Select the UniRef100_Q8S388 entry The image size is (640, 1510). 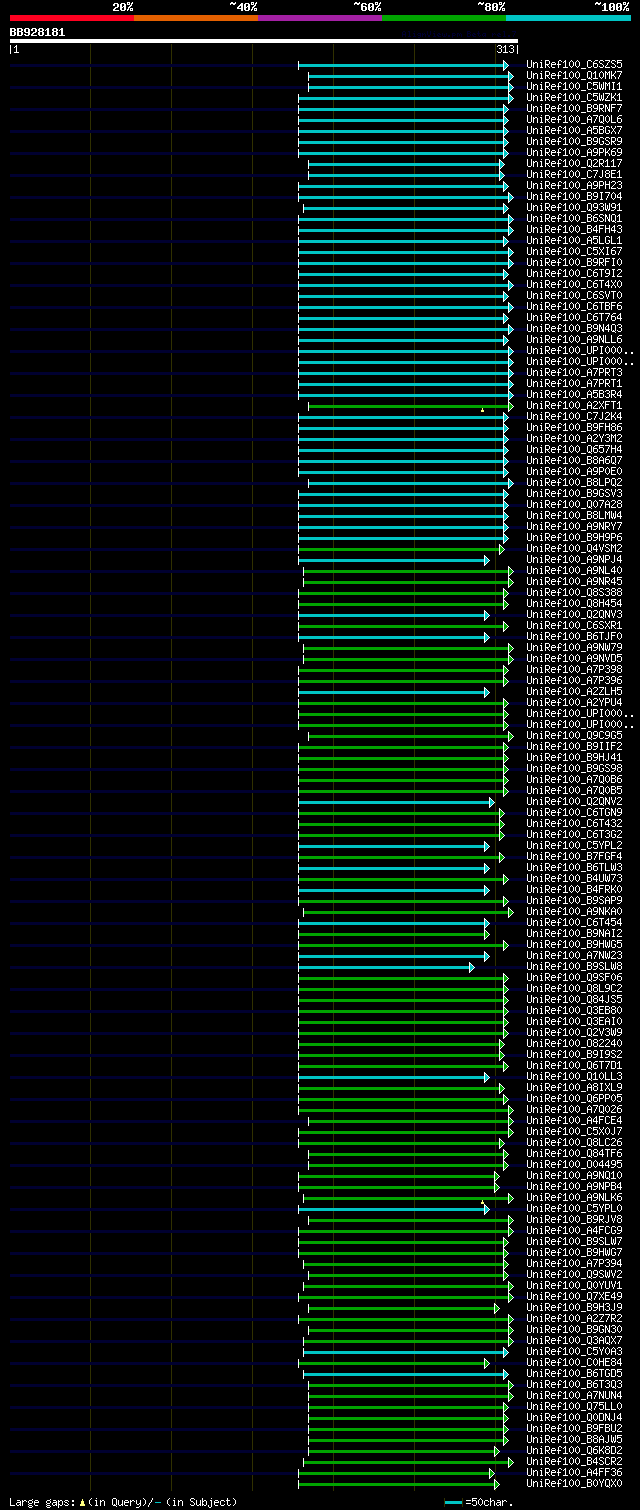(574, 592)
